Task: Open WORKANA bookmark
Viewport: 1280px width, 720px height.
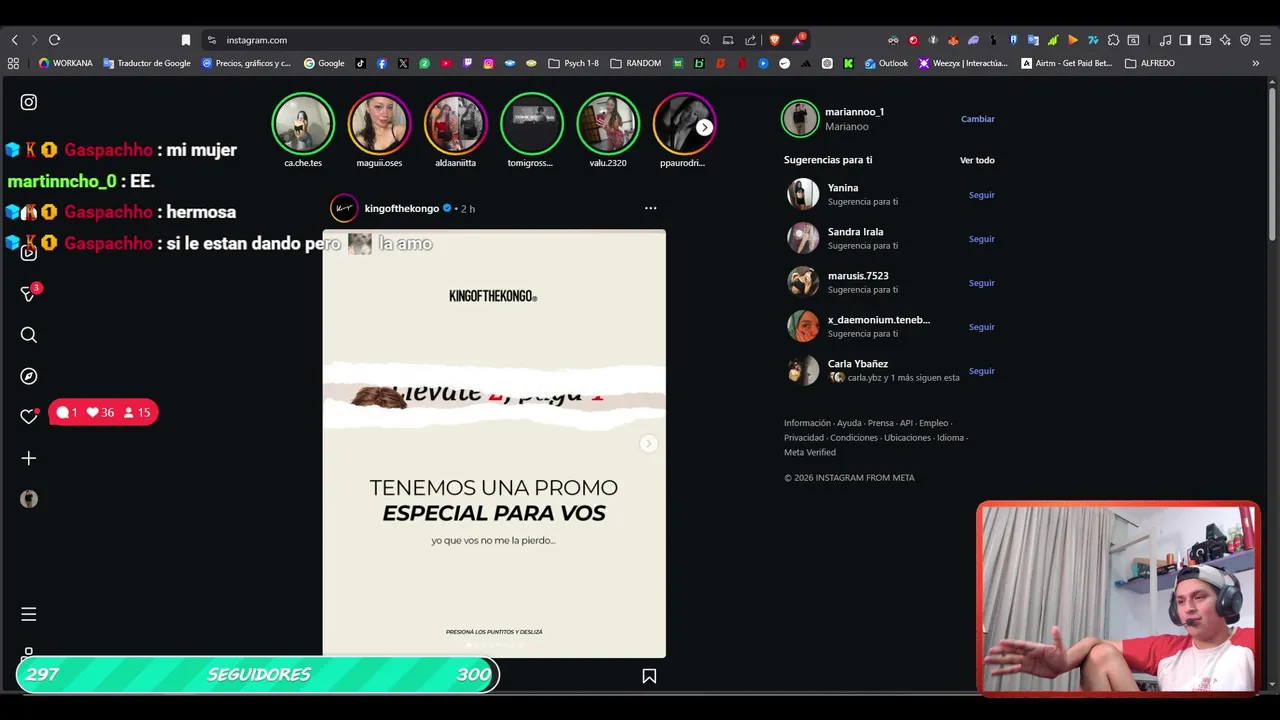Action: pos(65,63)
